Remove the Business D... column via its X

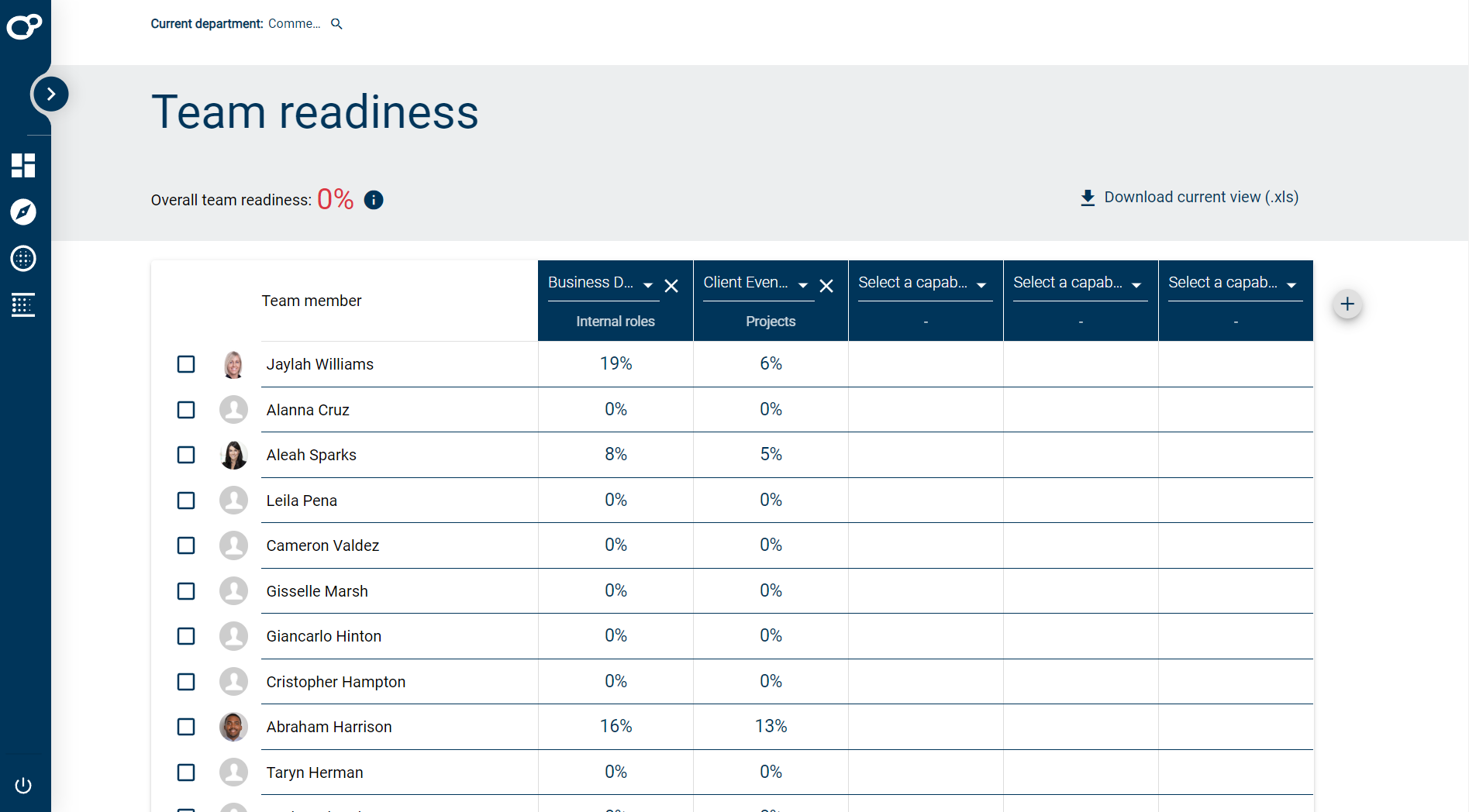[671, 285]
